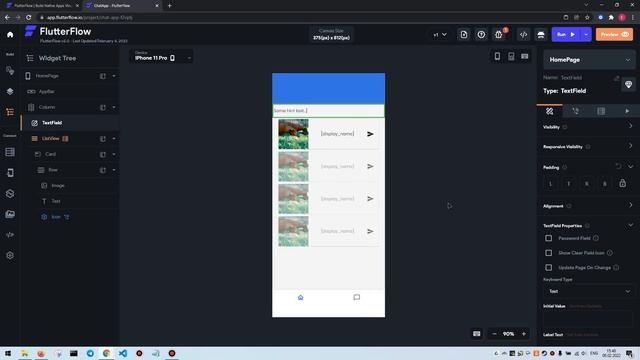Screen dimensions: 640x360
Task: Switch canvas to tablet view icon
Action: [511, 56]
